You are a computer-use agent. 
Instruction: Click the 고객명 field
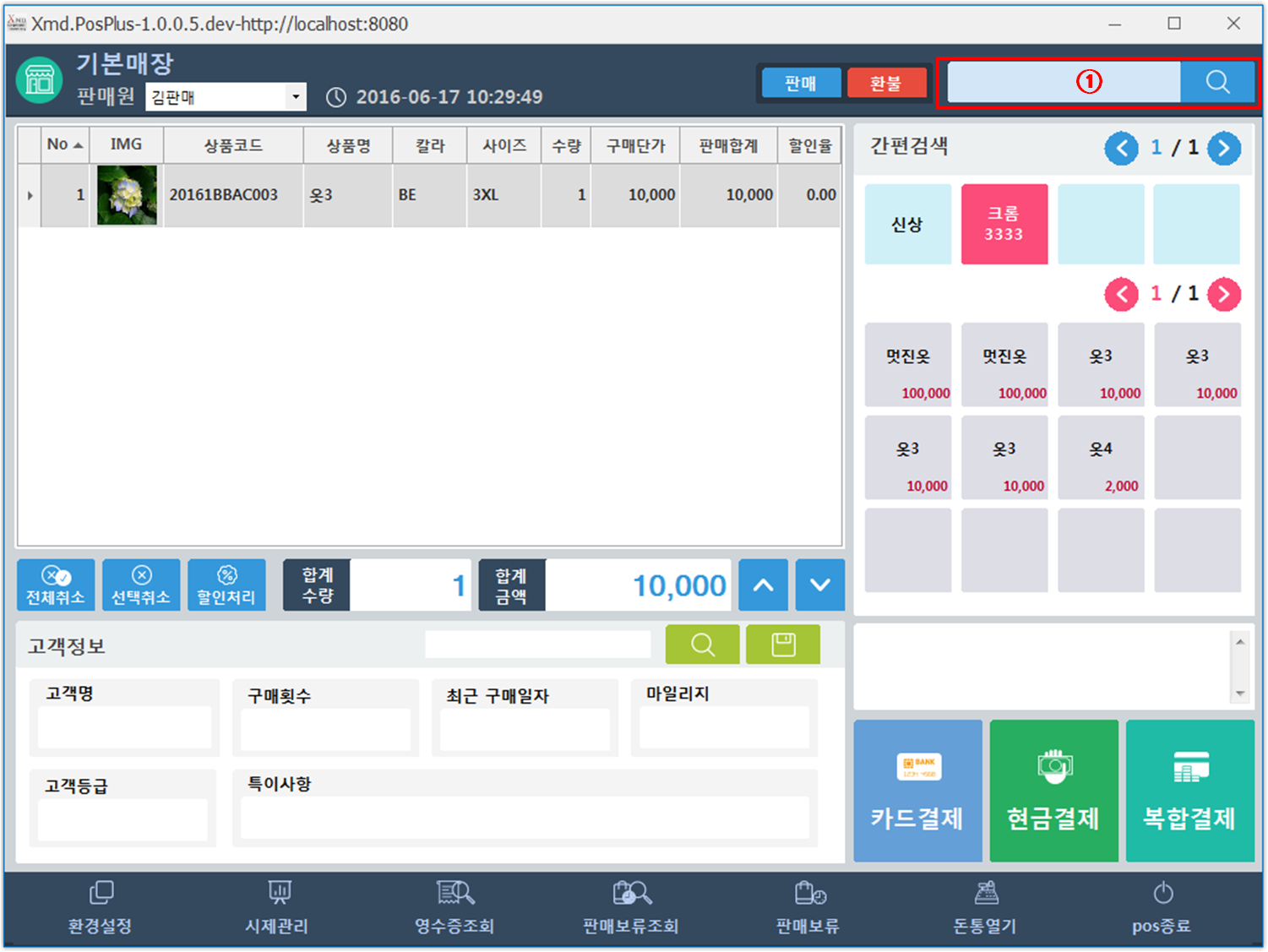click(125, 727)
